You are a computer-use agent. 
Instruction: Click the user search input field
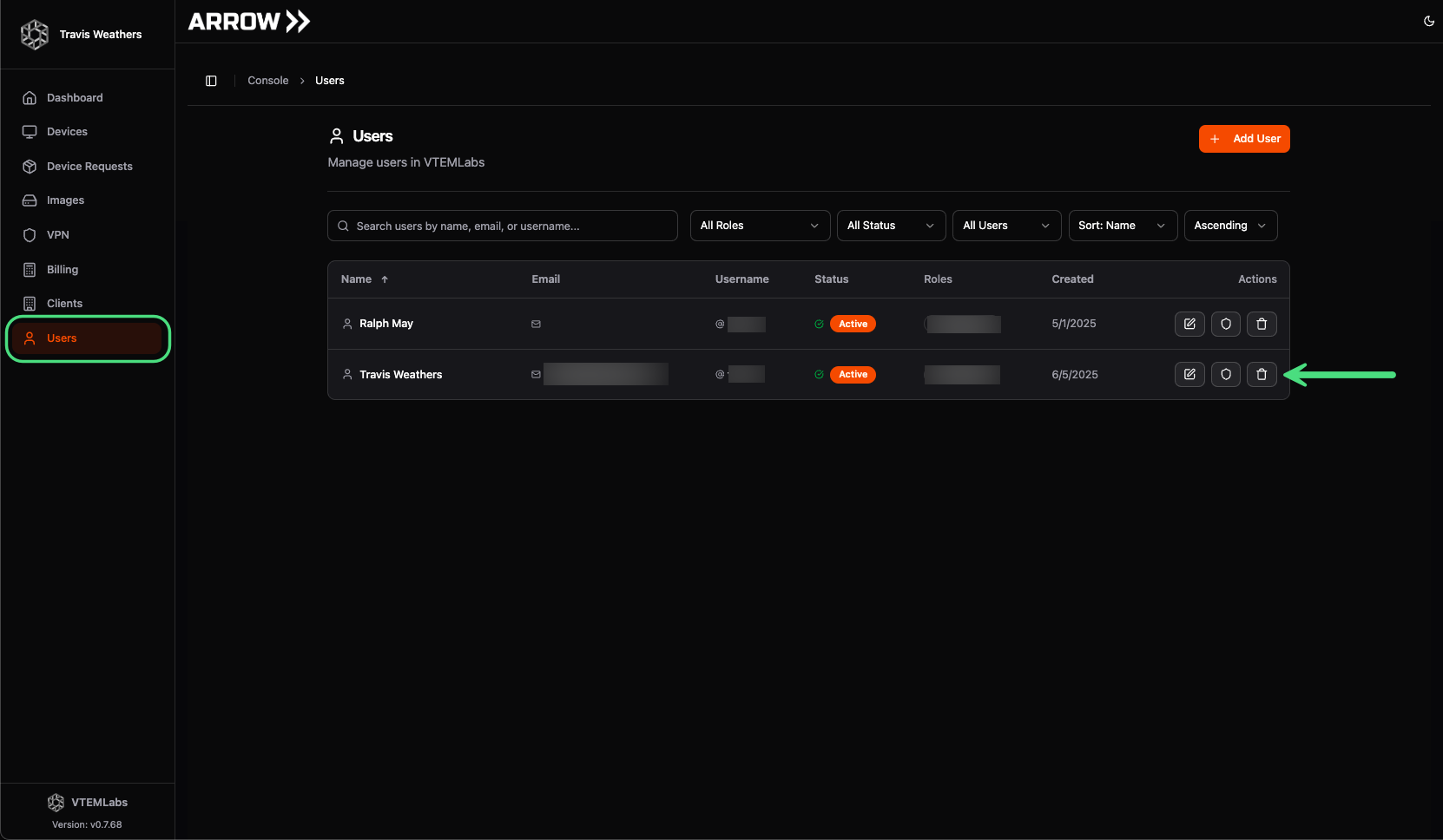502,226
